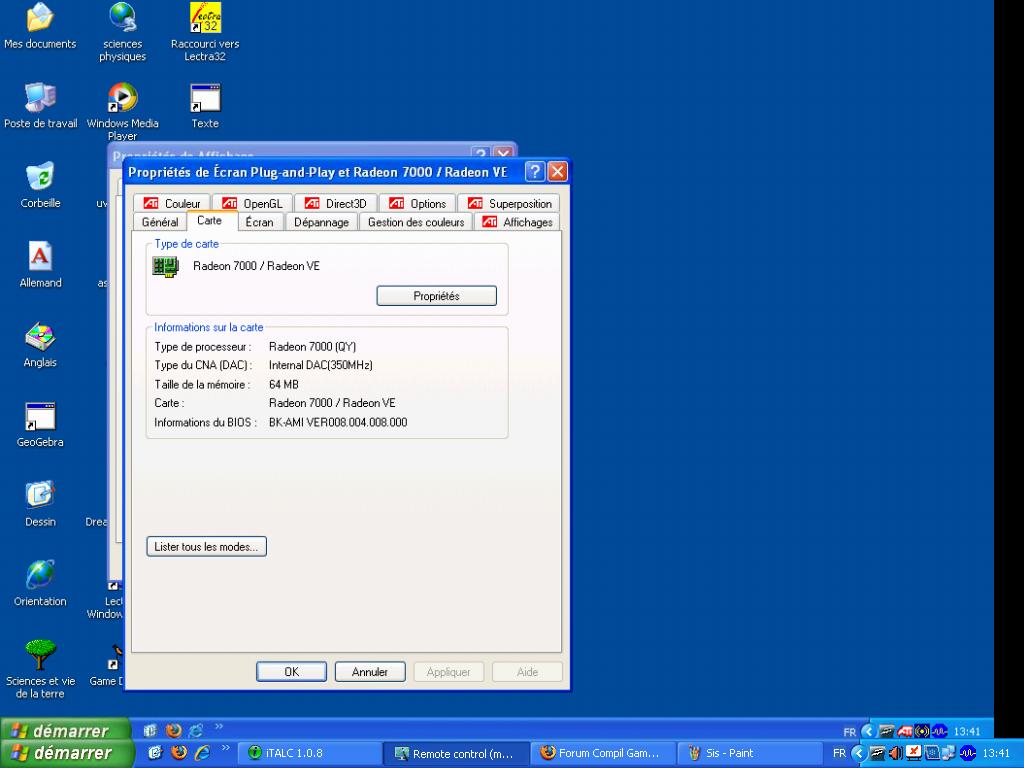Click the local taskbar clock showing 13:41
The height and width of the screenshot is (768, 1024).
click(x=996, y=754)
